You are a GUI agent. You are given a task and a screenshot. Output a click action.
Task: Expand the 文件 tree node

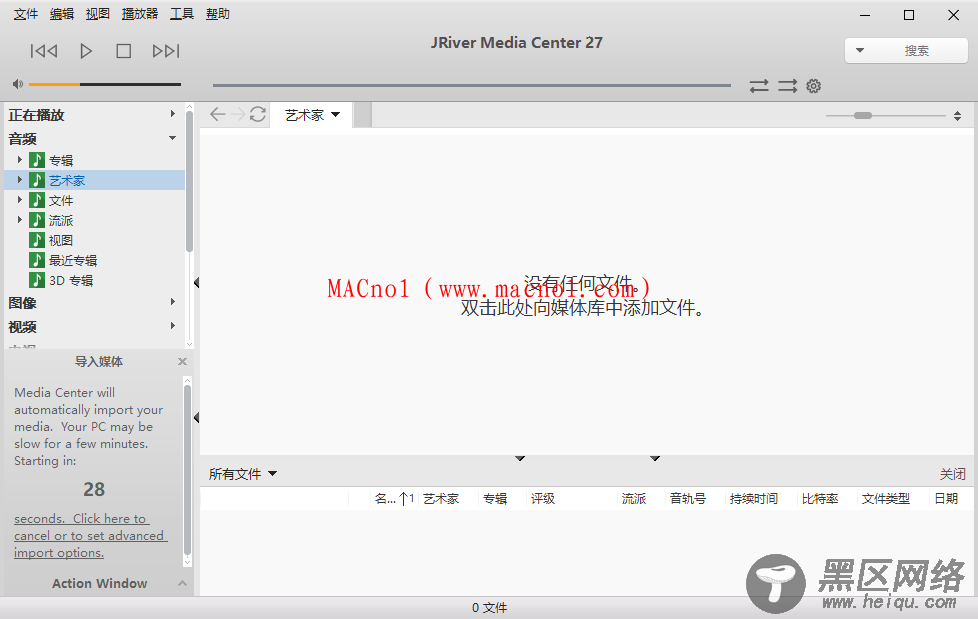[19, 200]
